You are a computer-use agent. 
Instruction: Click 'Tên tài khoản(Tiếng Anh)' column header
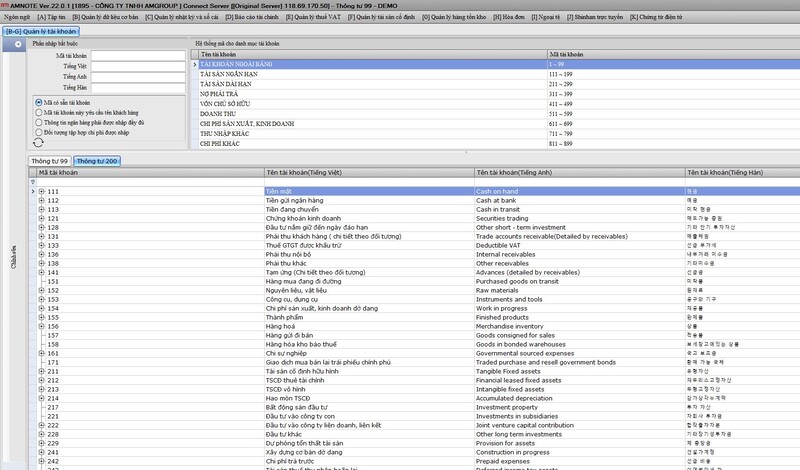[x=508, y=172]
